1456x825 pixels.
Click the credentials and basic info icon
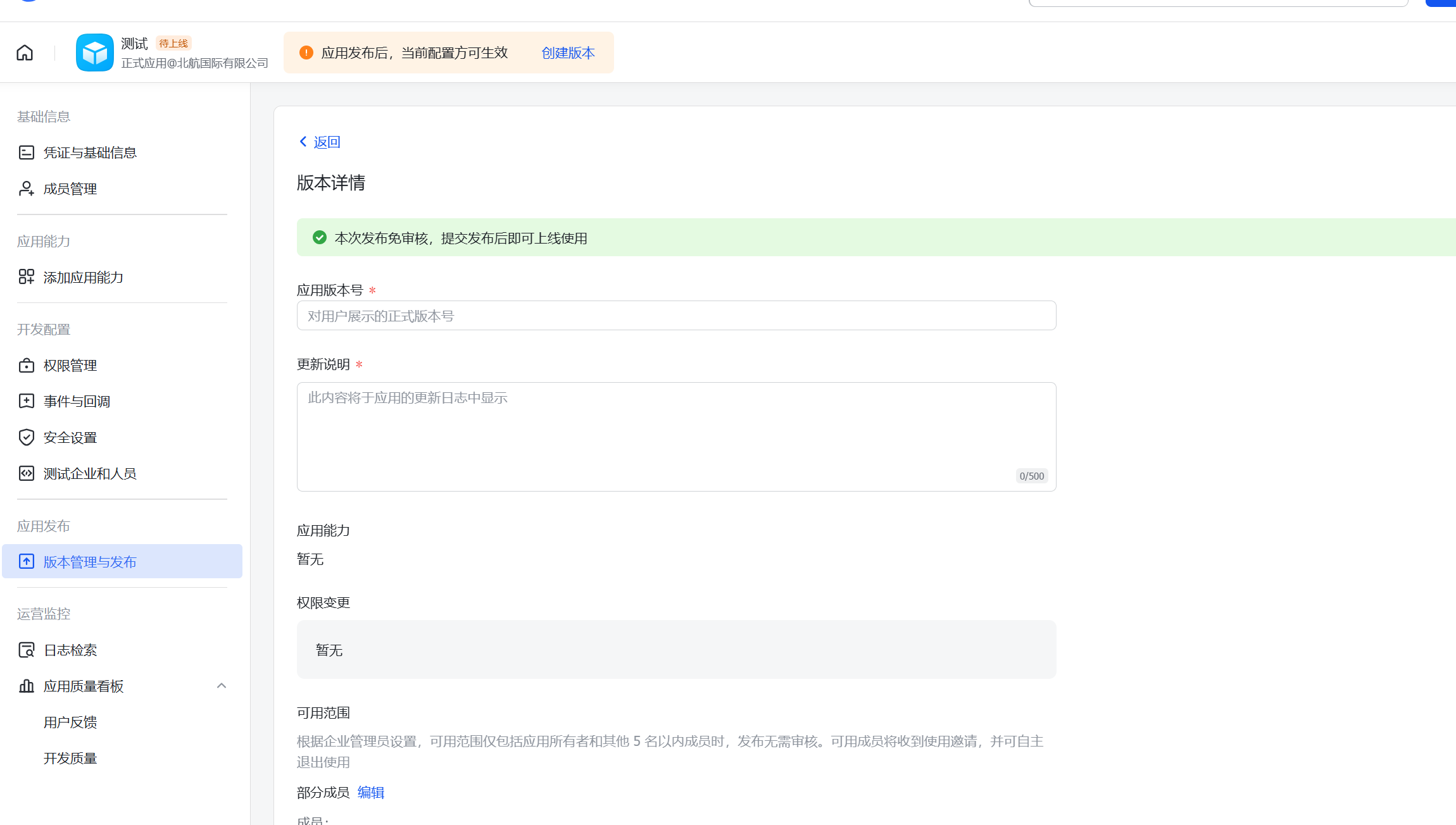[x=26, y=152]
